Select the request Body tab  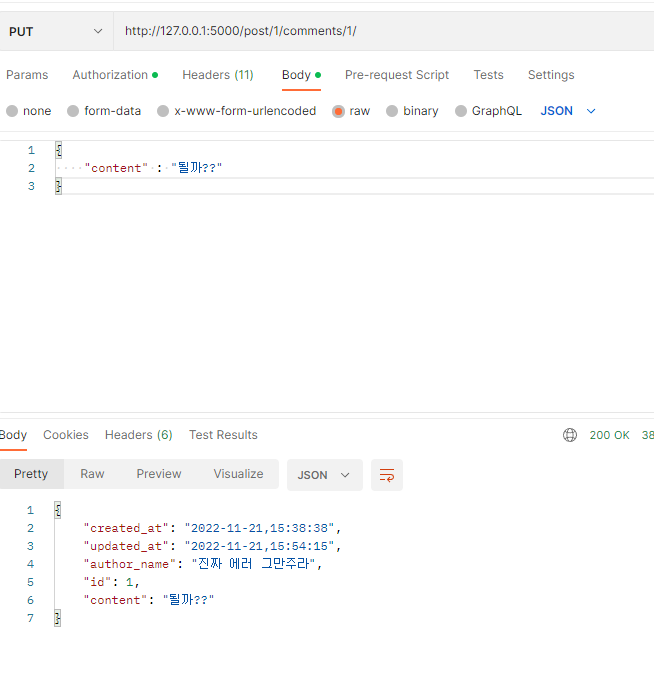coord(301,75)
